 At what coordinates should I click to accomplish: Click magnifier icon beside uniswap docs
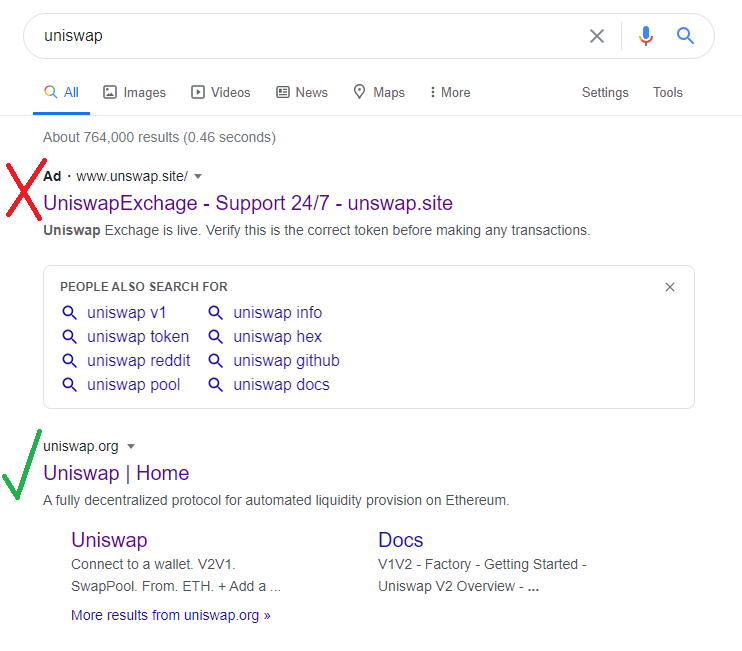pos(216,385)
